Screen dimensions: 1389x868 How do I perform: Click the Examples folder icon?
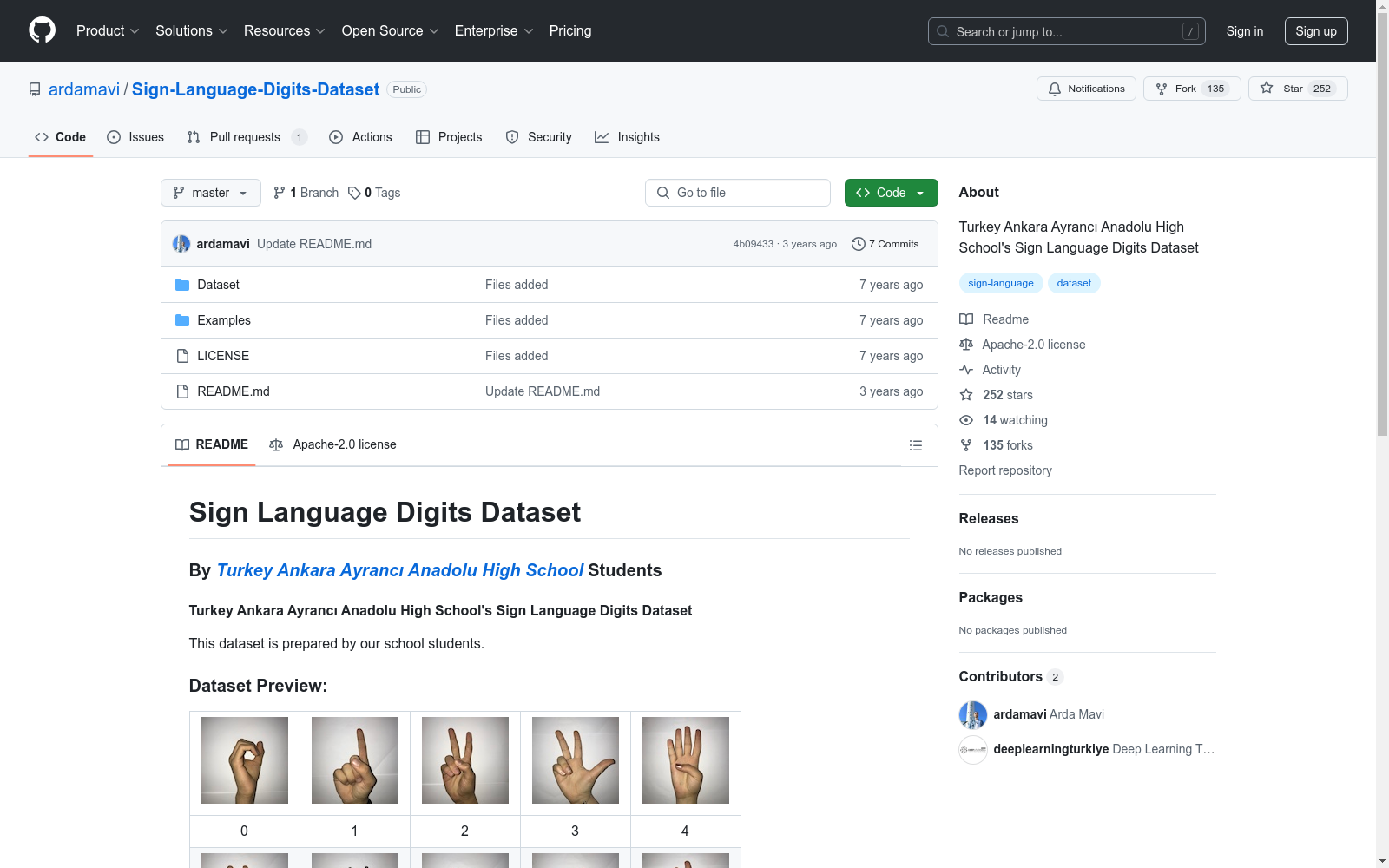(x=182, y=320)
